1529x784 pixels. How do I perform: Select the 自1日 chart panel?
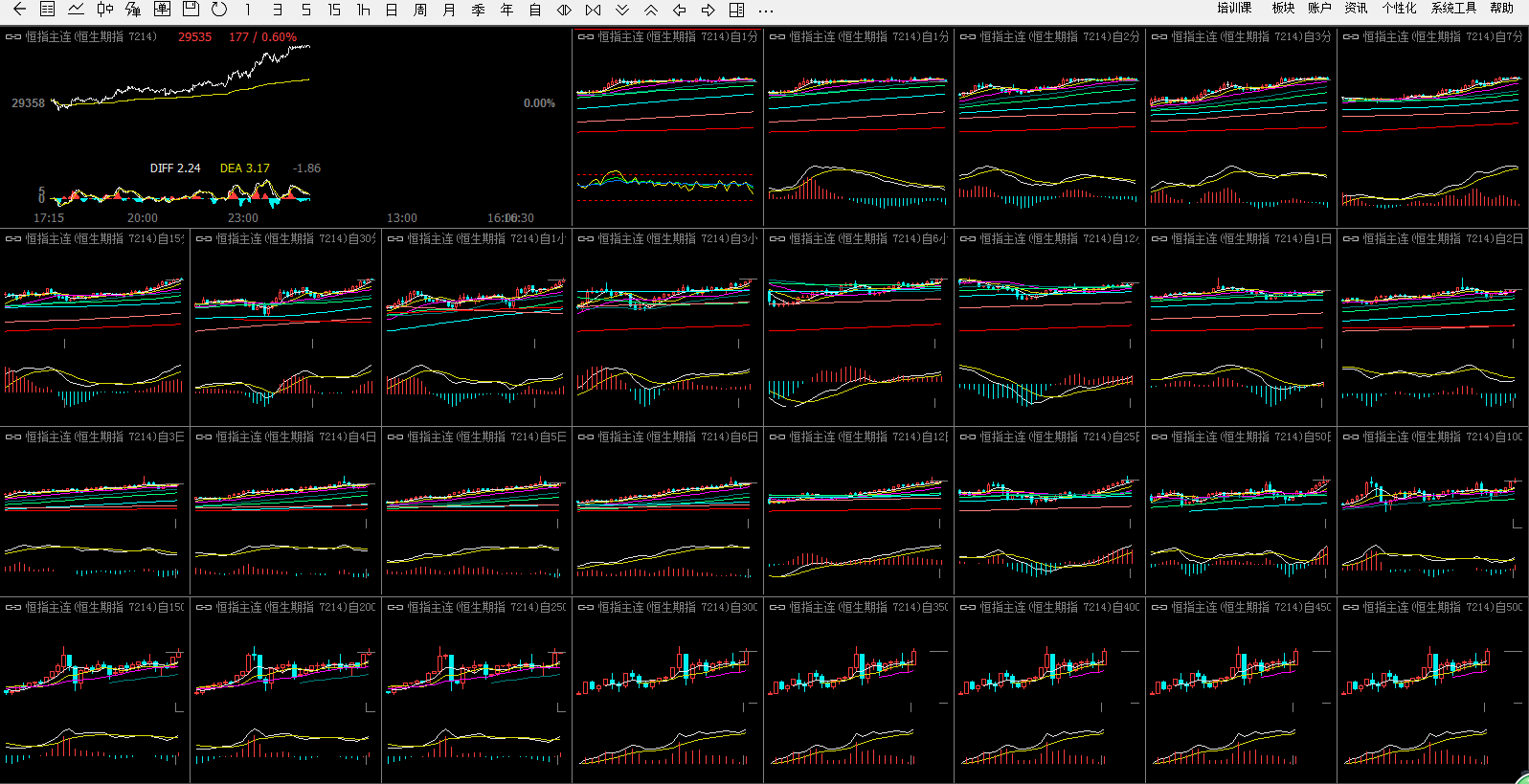click(1240, 325)
